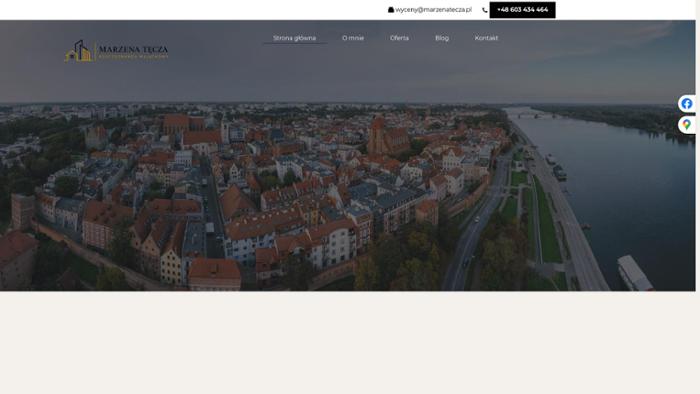This screenshot has width=700, height=394.
Task: Click the envelope icon beside the email
Action: click(x=391, y=10)
